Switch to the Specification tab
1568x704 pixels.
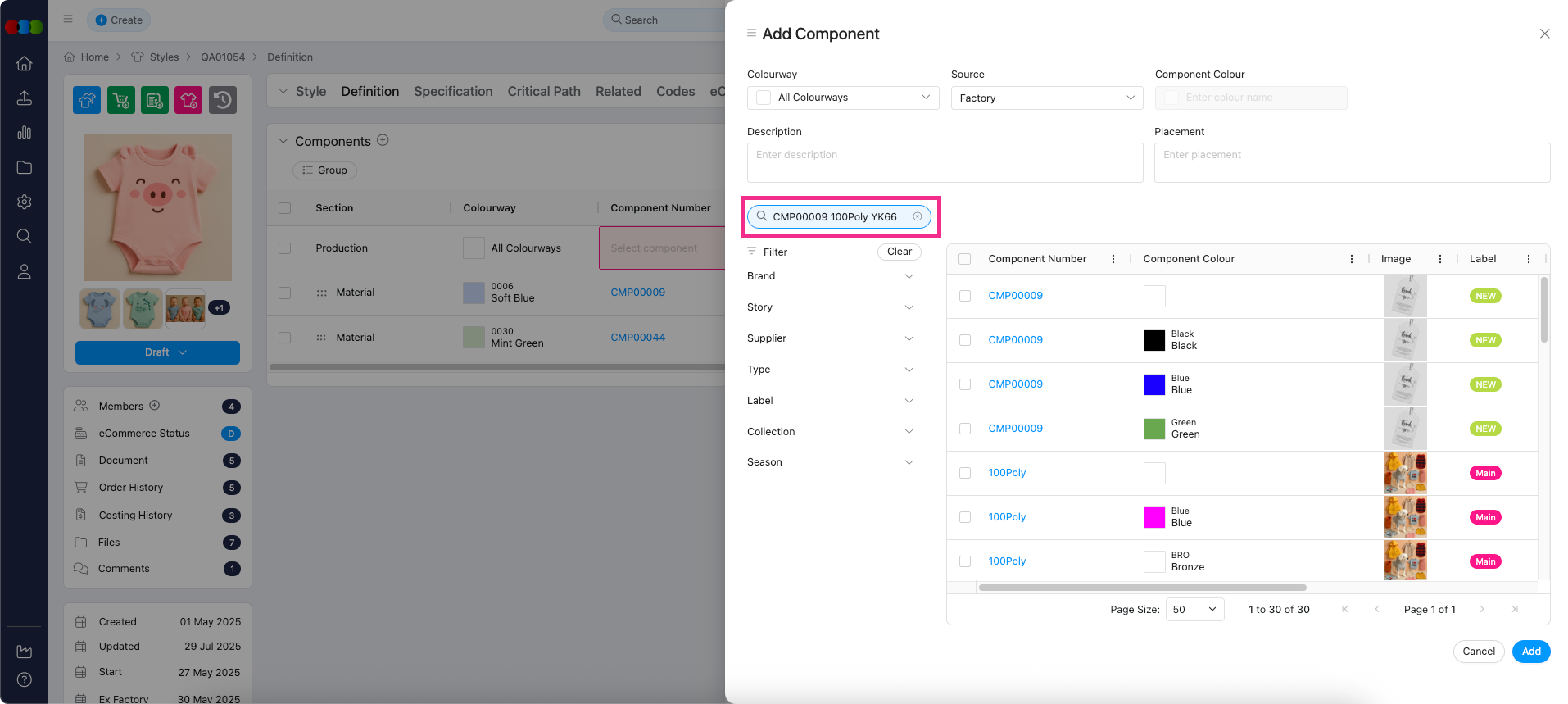(453, 91)
